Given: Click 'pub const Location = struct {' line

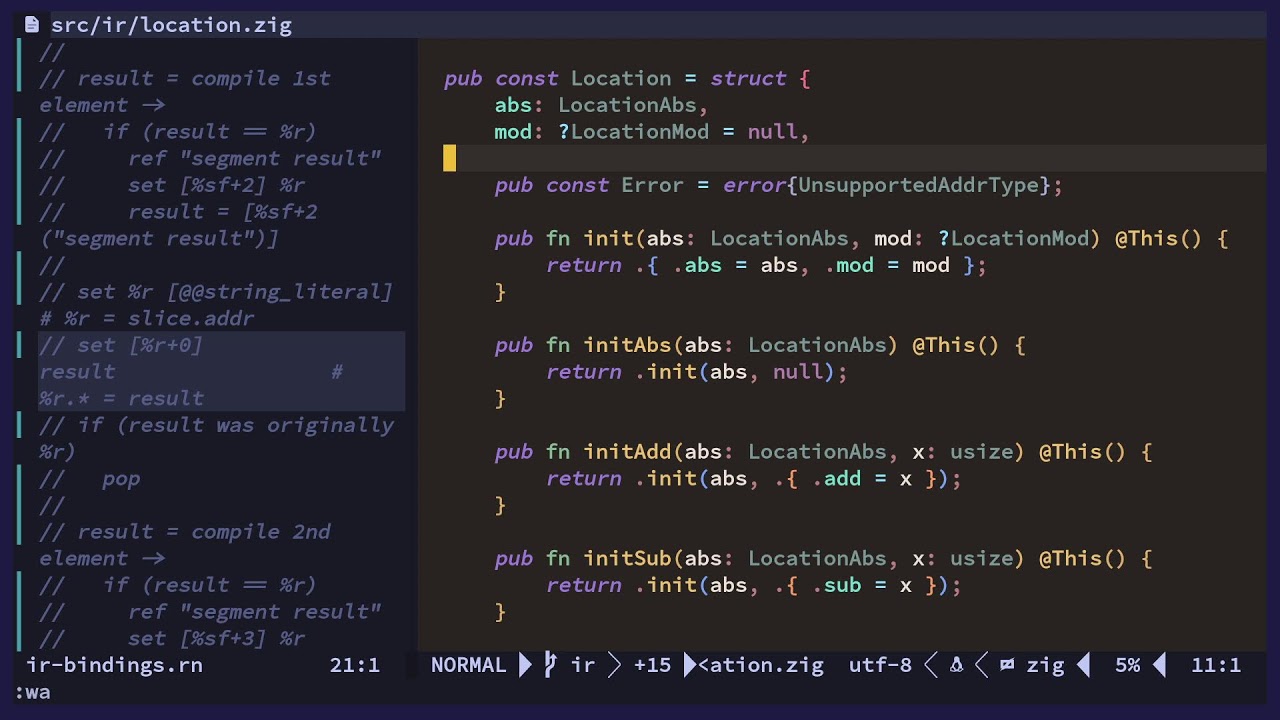Looking at the screenshot, I should [x=627, y=78].
